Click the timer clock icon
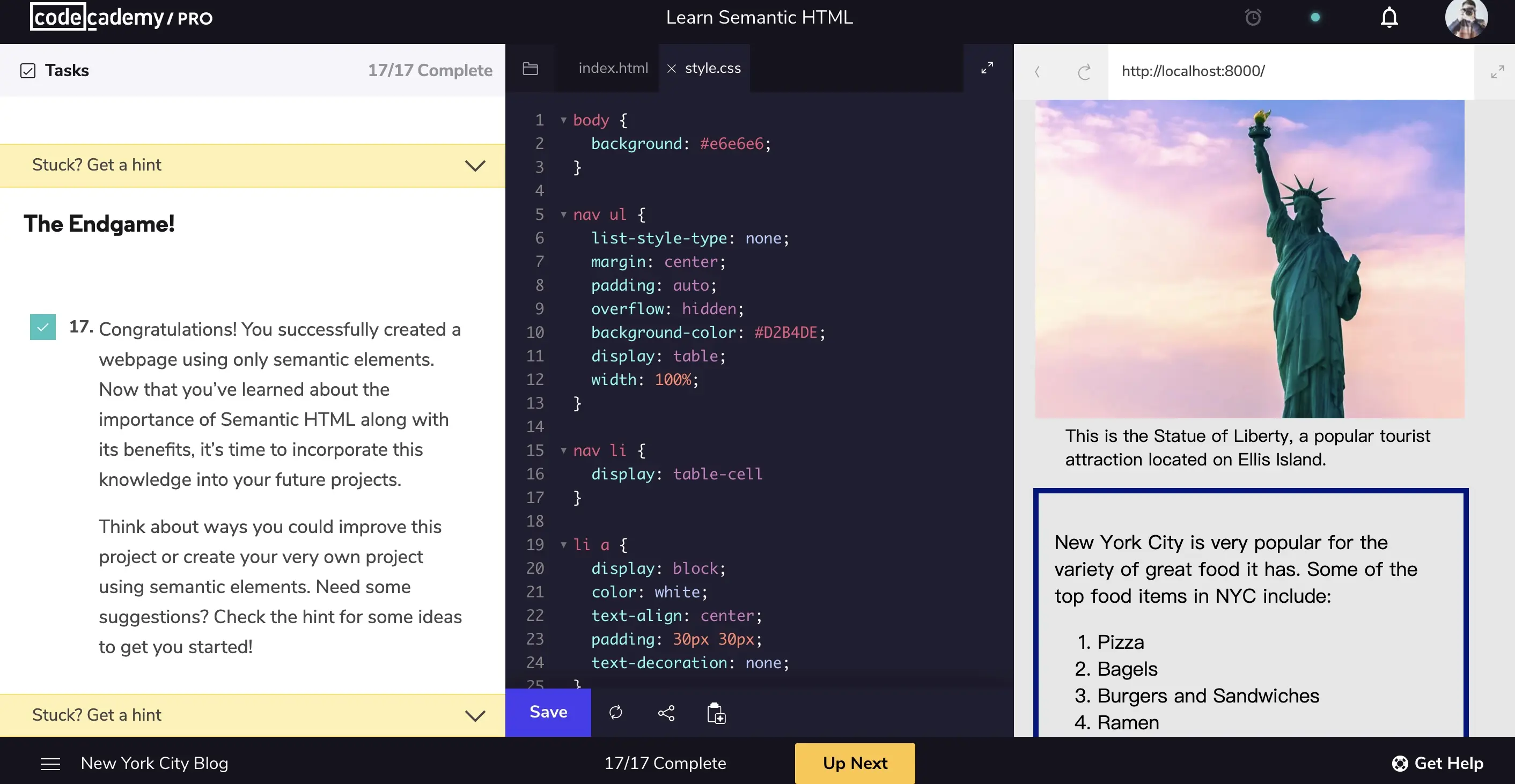Screen dimensions: 1515x784 1253,18
